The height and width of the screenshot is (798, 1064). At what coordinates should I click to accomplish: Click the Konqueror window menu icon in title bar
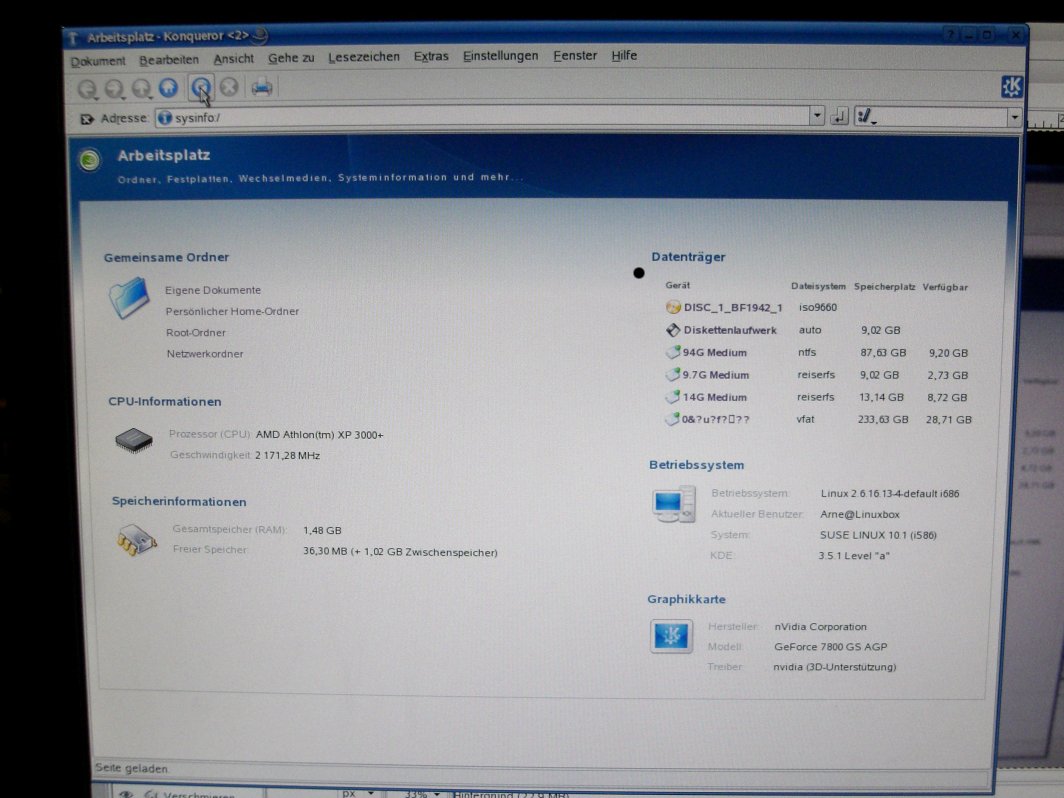pos(73,38)
